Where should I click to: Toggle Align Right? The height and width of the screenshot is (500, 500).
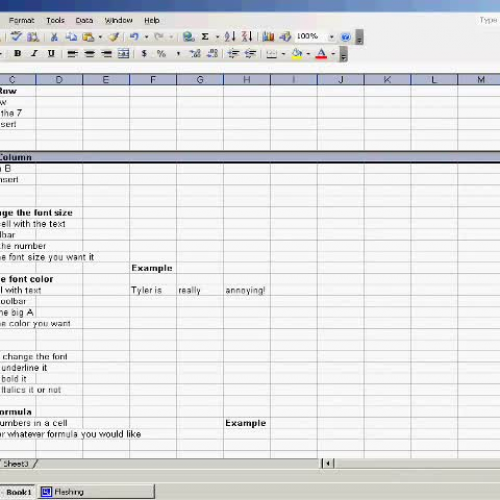pos(106,54)
